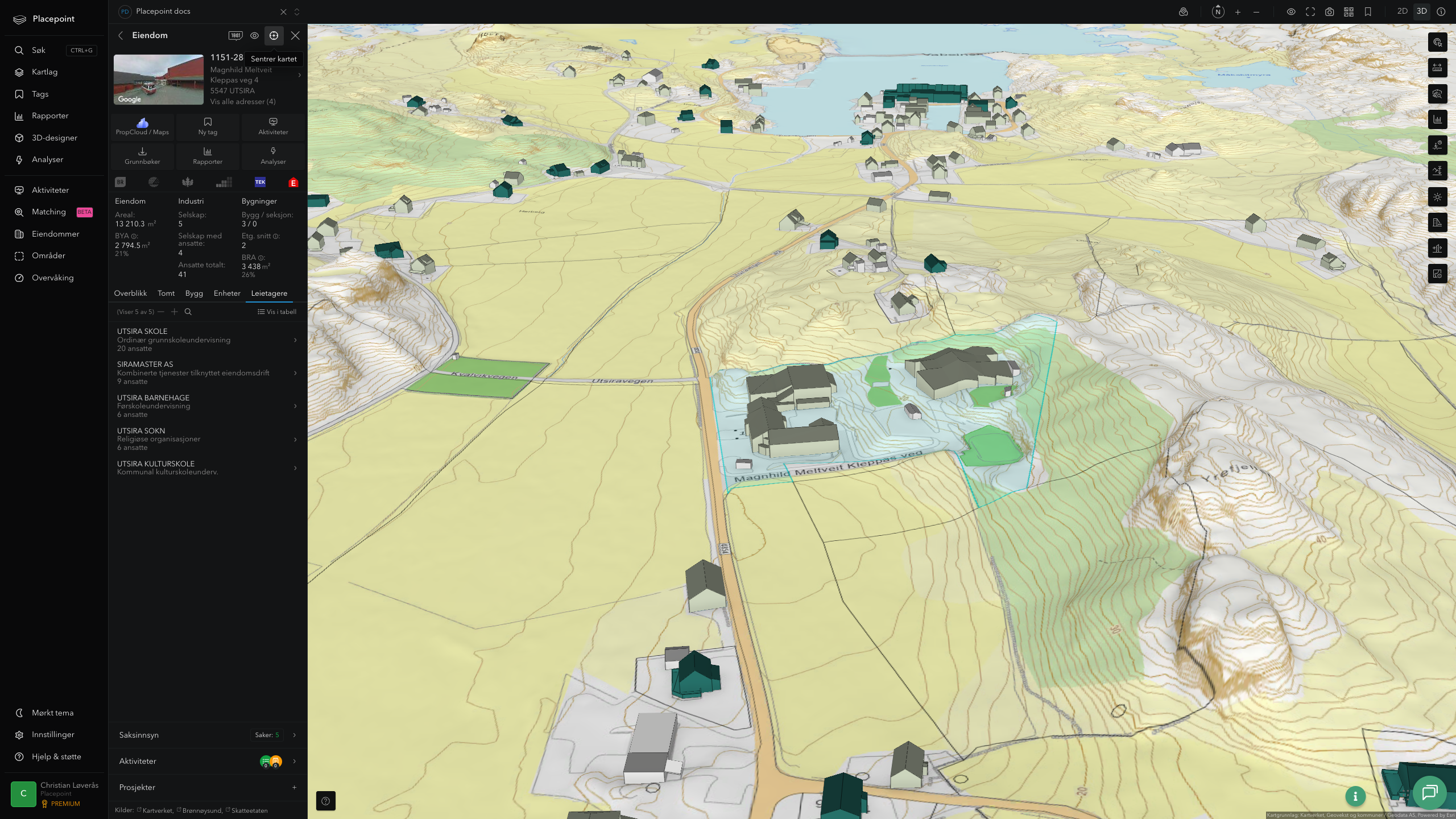This screenshot has height=819, width=1456.
Task: Click the BR registry icon
Action: (120, 182)
